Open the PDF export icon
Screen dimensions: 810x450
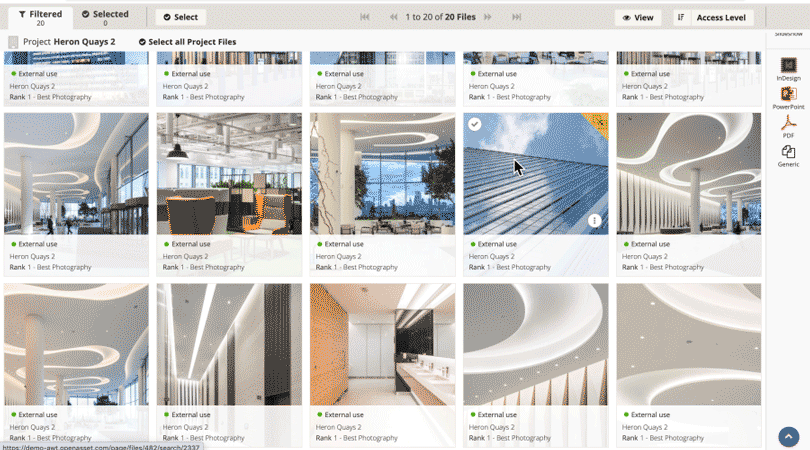coord(788,123)
